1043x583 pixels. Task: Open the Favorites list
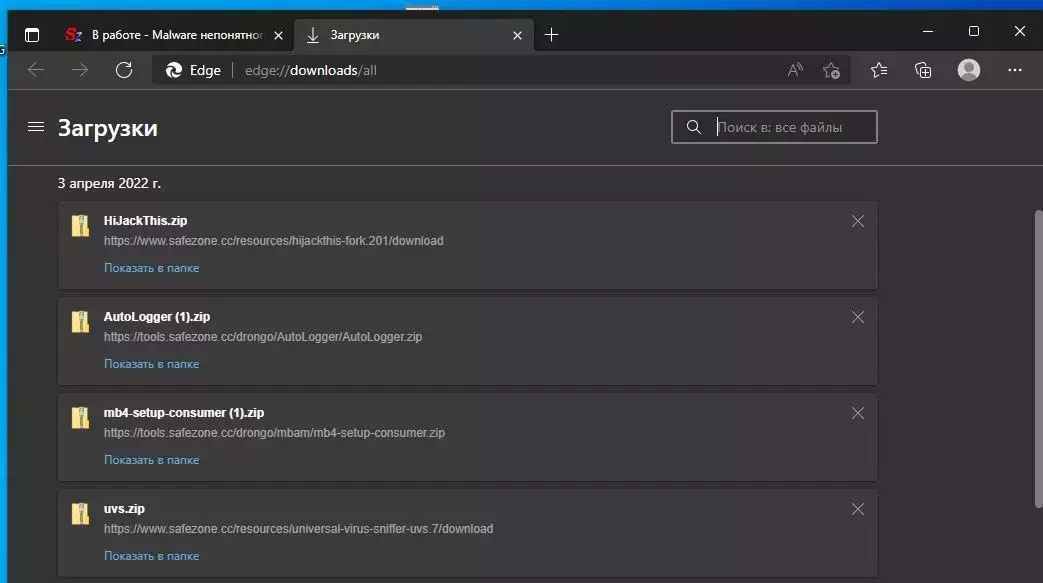(879, 70)
